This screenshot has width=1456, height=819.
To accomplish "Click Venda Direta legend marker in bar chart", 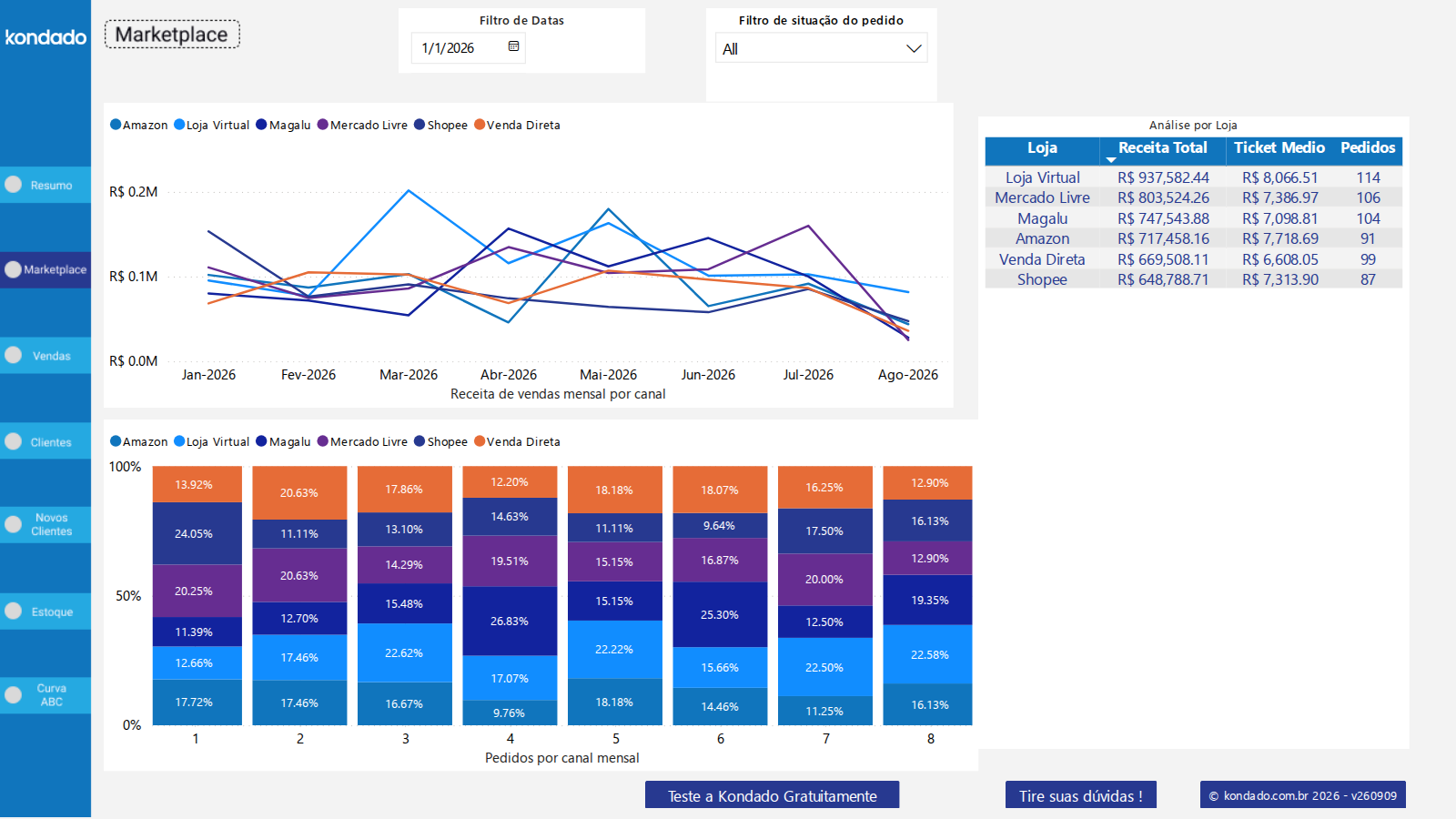I will pyautogui.click(x=480, y=441).
